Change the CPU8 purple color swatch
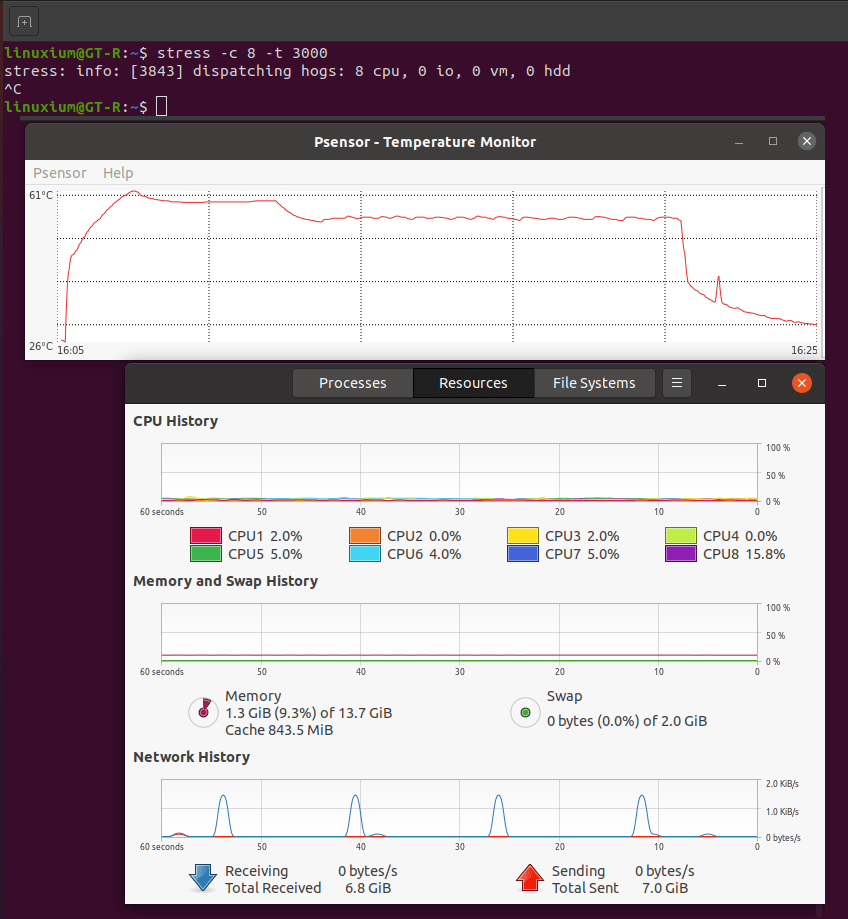The width and height of the screenshot is (848, 919). coord(681,554)
